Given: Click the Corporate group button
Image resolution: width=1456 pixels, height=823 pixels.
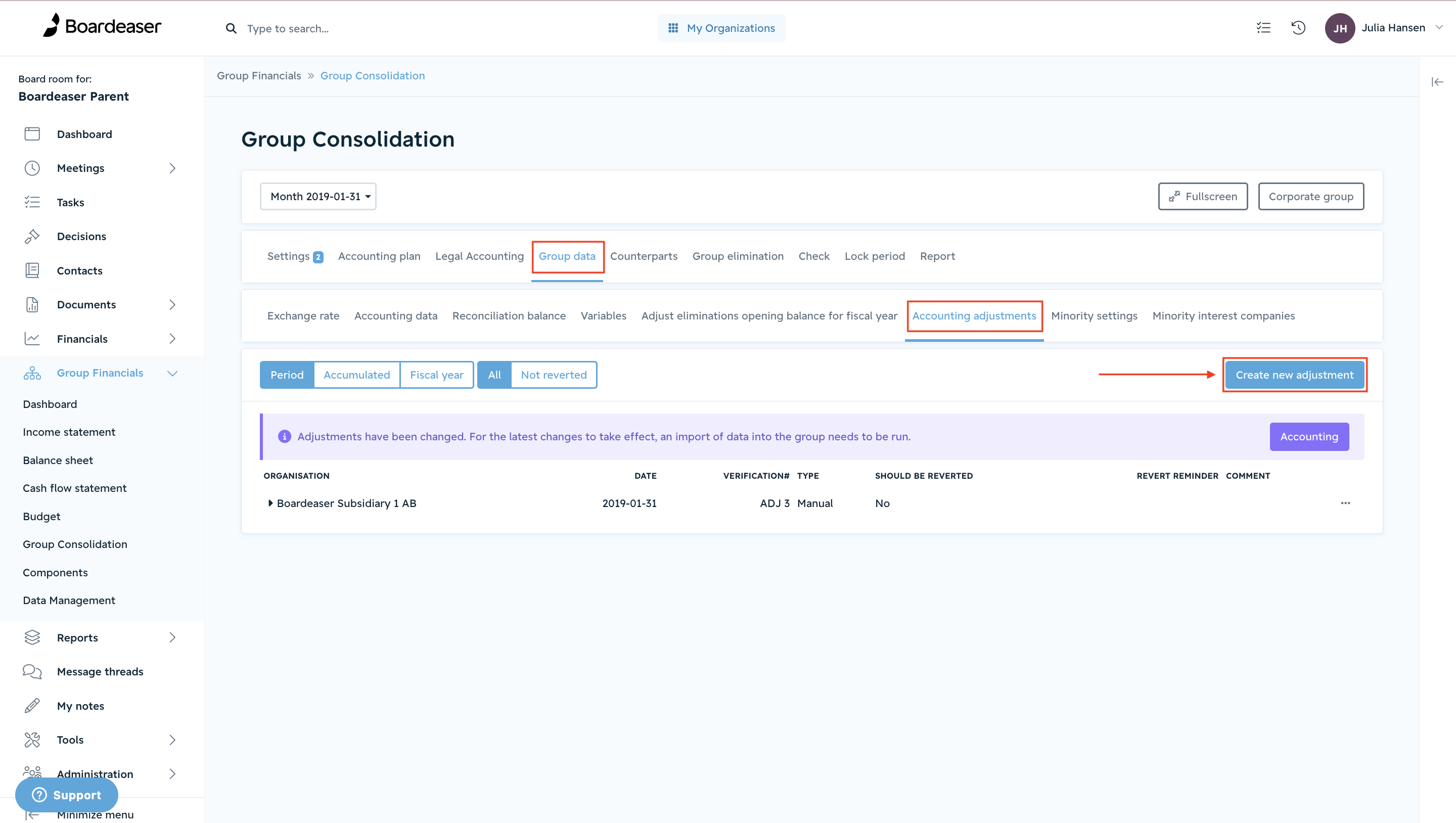Looking at the screenshot, I should 1311,196.
